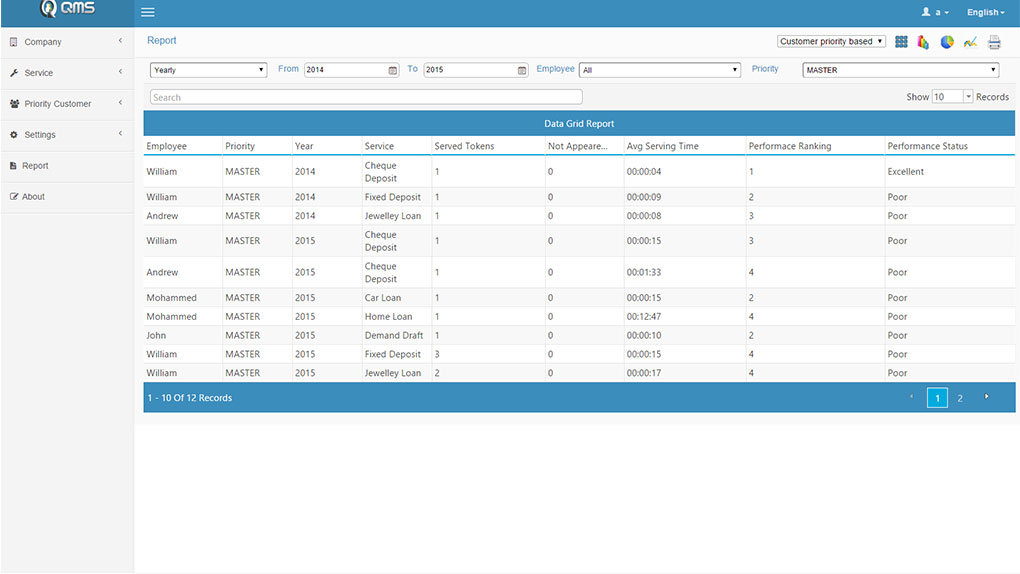The image size is (1020, 574).
Task: Open the Employee All dropdown
Action: [x=660, y=70]
